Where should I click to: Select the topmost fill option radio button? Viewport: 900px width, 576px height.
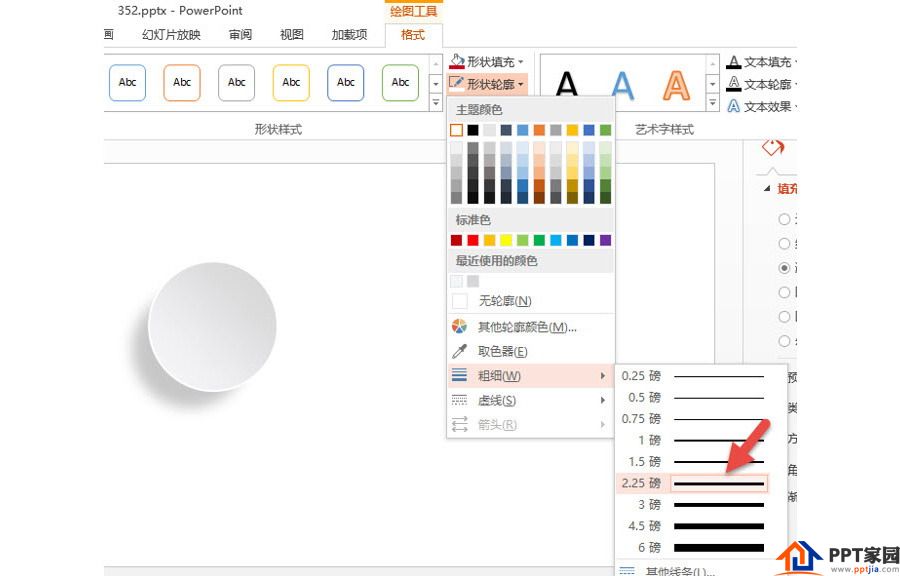click(784, 219)
